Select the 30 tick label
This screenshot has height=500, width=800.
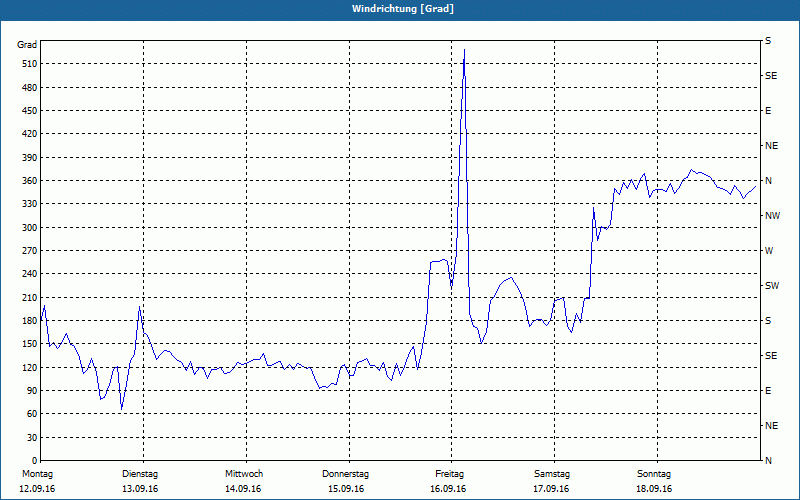point(31,437)
